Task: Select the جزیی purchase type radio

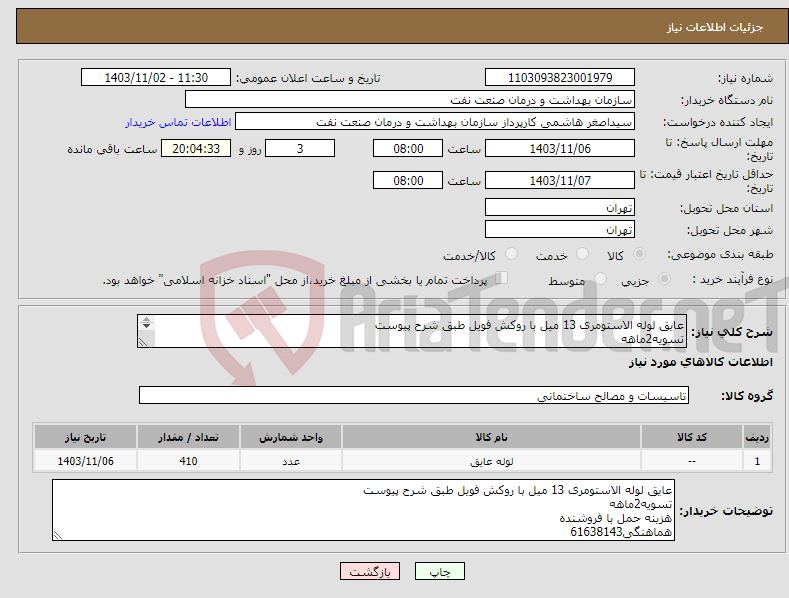Action: [x=664, y=278]
